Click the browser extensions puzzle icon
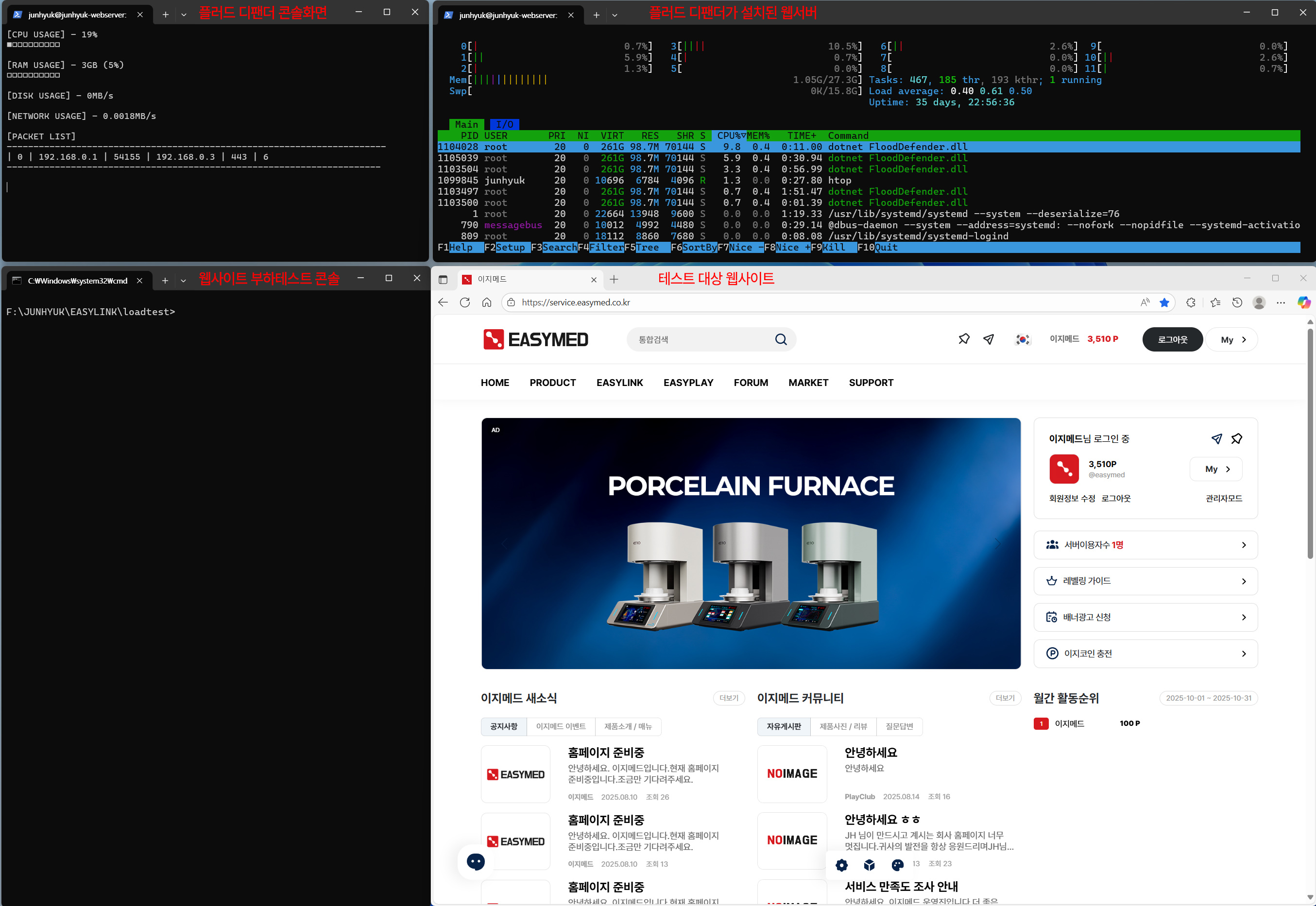The height and width of the screenshot is (906, 1316). point(1191,302)
